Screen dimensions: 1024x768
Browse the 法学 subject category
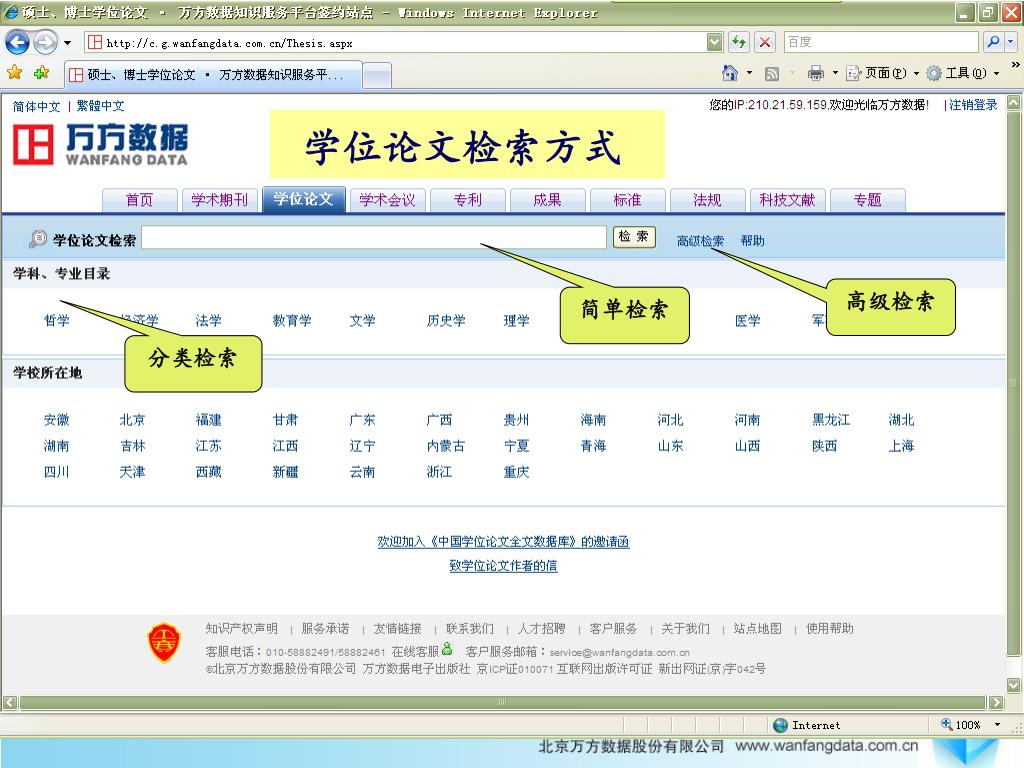208,321
